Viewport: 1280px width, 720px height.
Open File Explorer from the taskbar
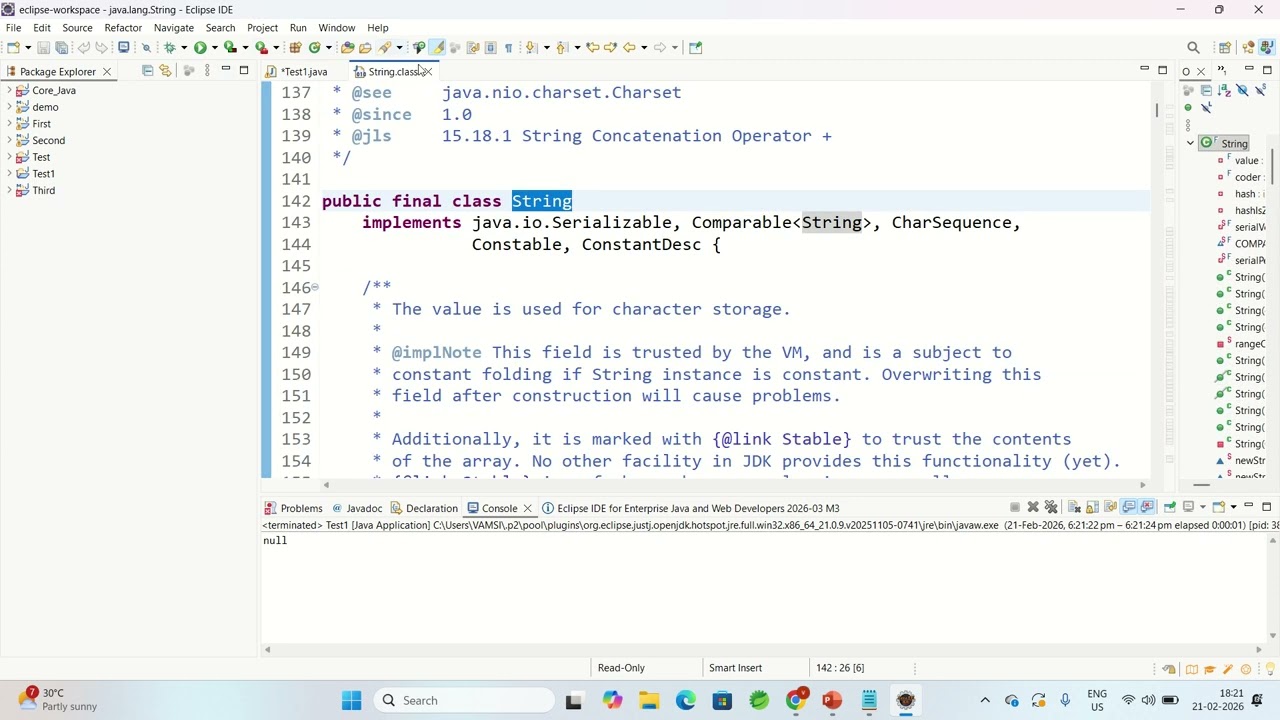(649, 700)
